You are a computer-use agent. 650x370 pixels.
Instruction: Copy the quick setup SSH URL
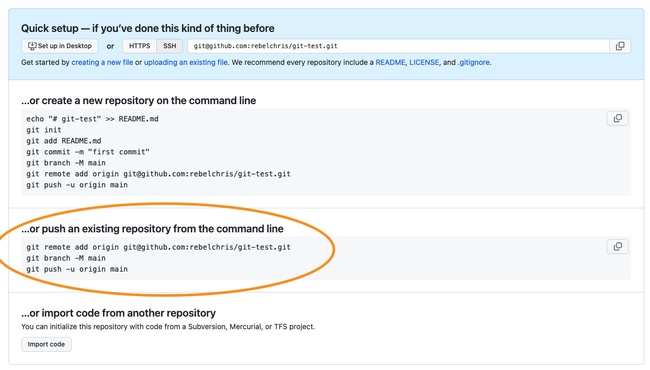click(620, 46)
